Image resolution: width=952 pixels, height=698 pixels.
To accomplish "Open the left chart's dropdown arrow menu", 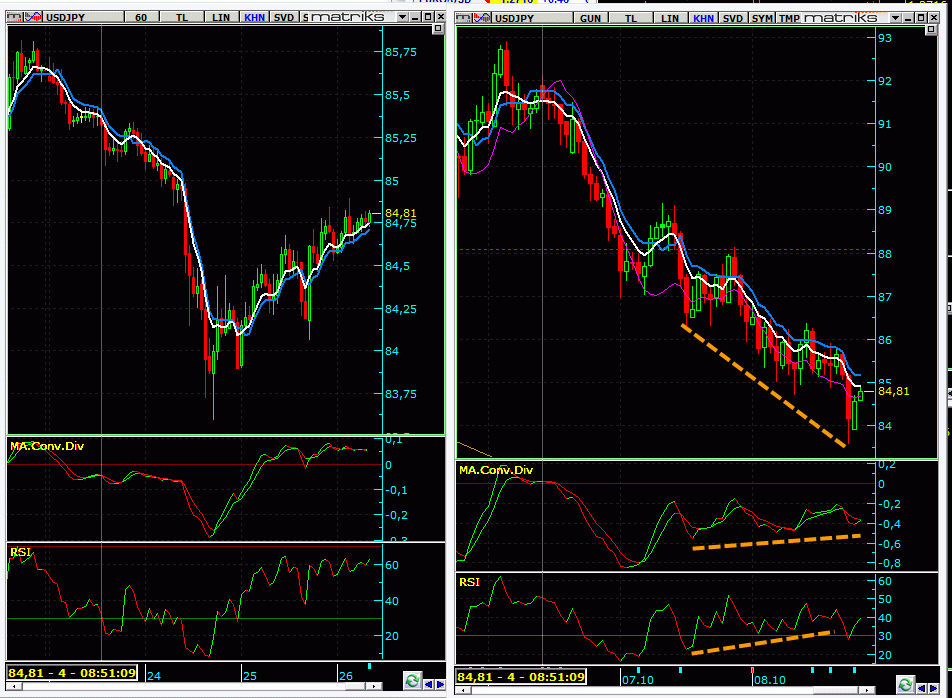I will coord(402,17).
